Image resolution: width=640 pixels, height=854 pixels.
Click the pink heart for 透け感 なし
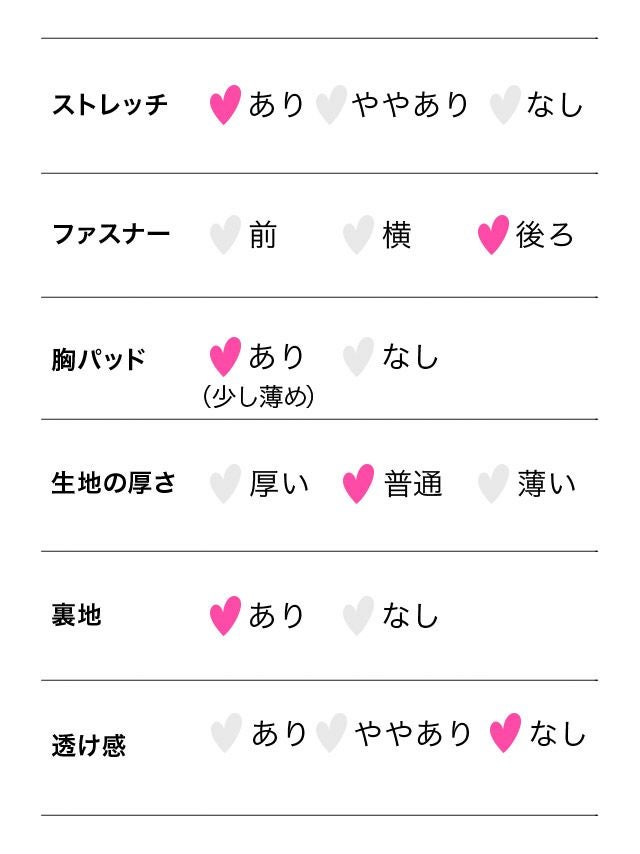(x=505, y=733)
